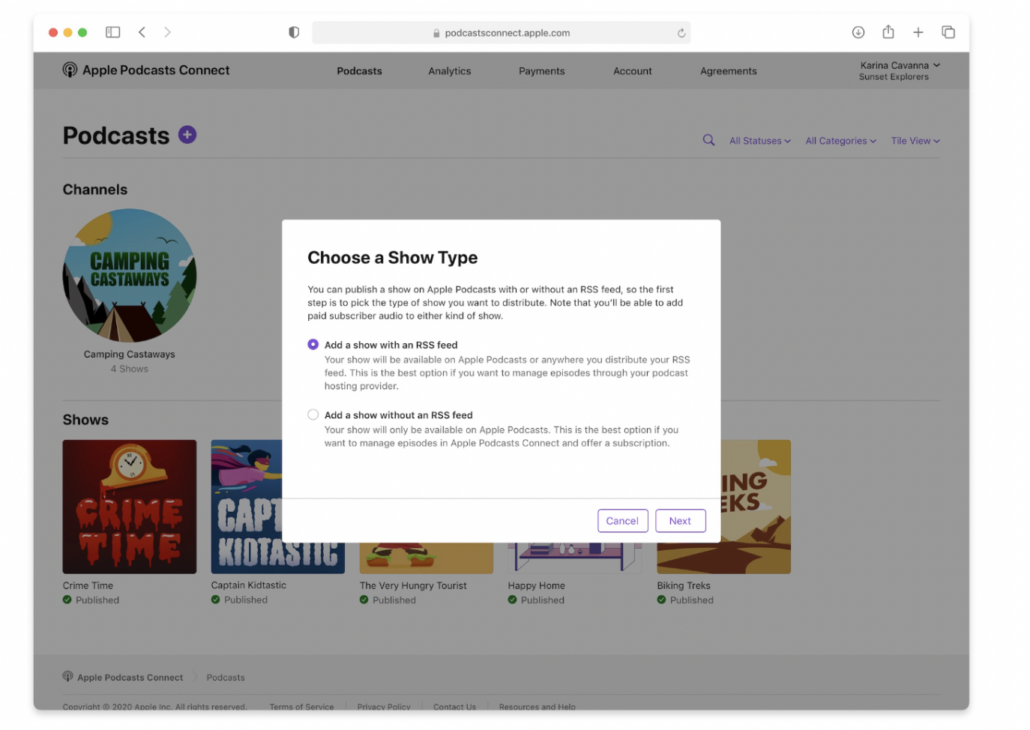
Task: Open the Karina Cavanna account menu
Action: click(899, 70)
